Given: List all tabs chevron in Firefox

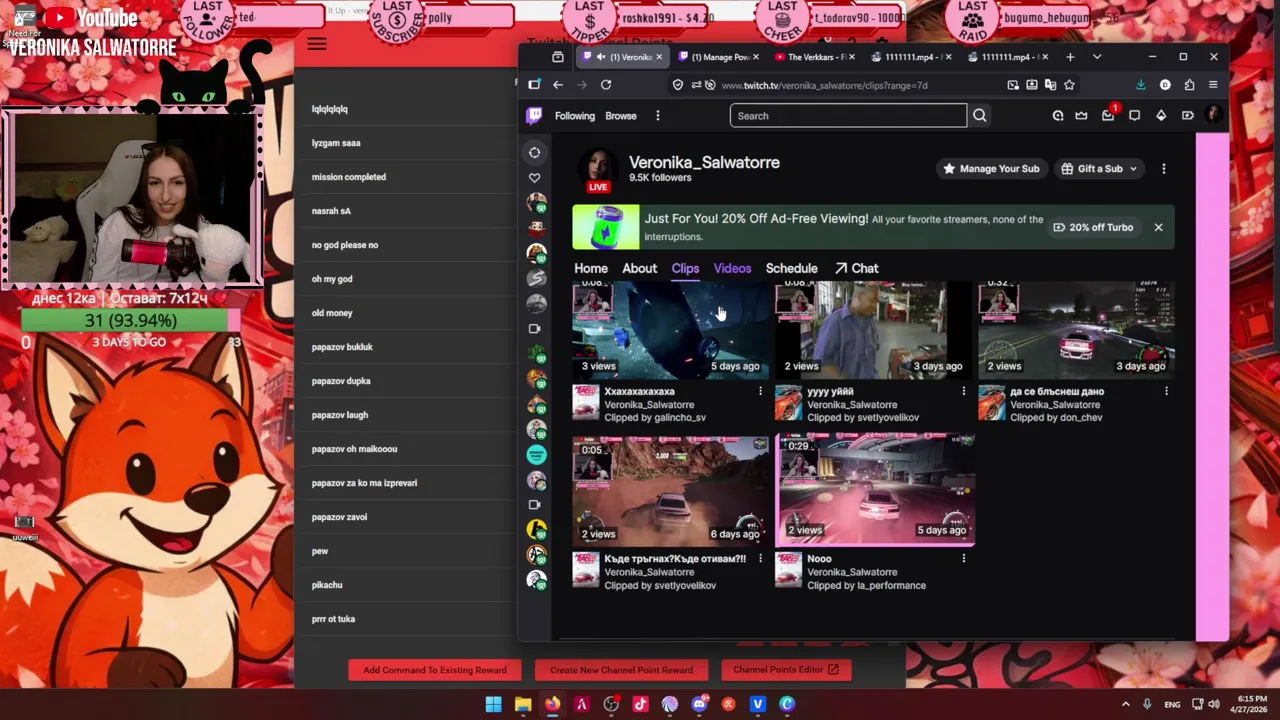Looking at the screenshot, I should pos(1096,57).
